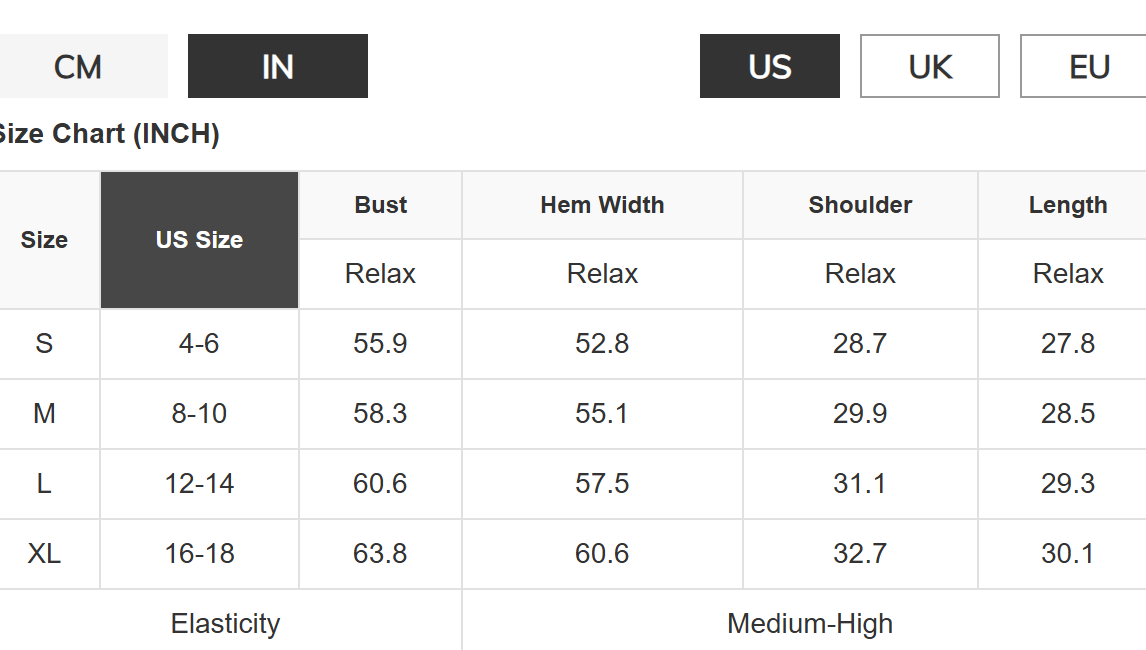Click the 16-18 US size cell
1146x650 pixels.
tap(200, 553)
